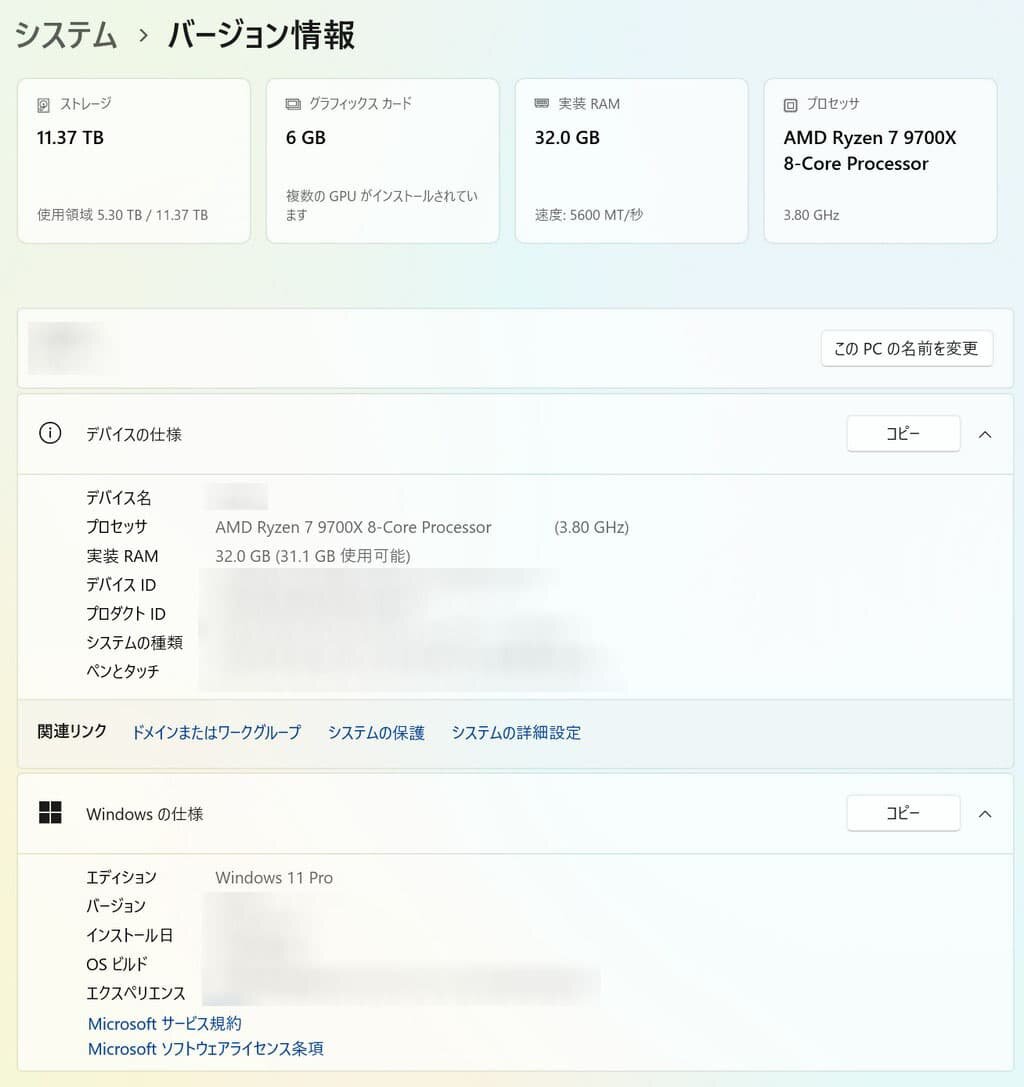This screenshot has height=1087, width=1024.
Task: Click the プロセッサ row label in device specs
Action: click(116, 526)
